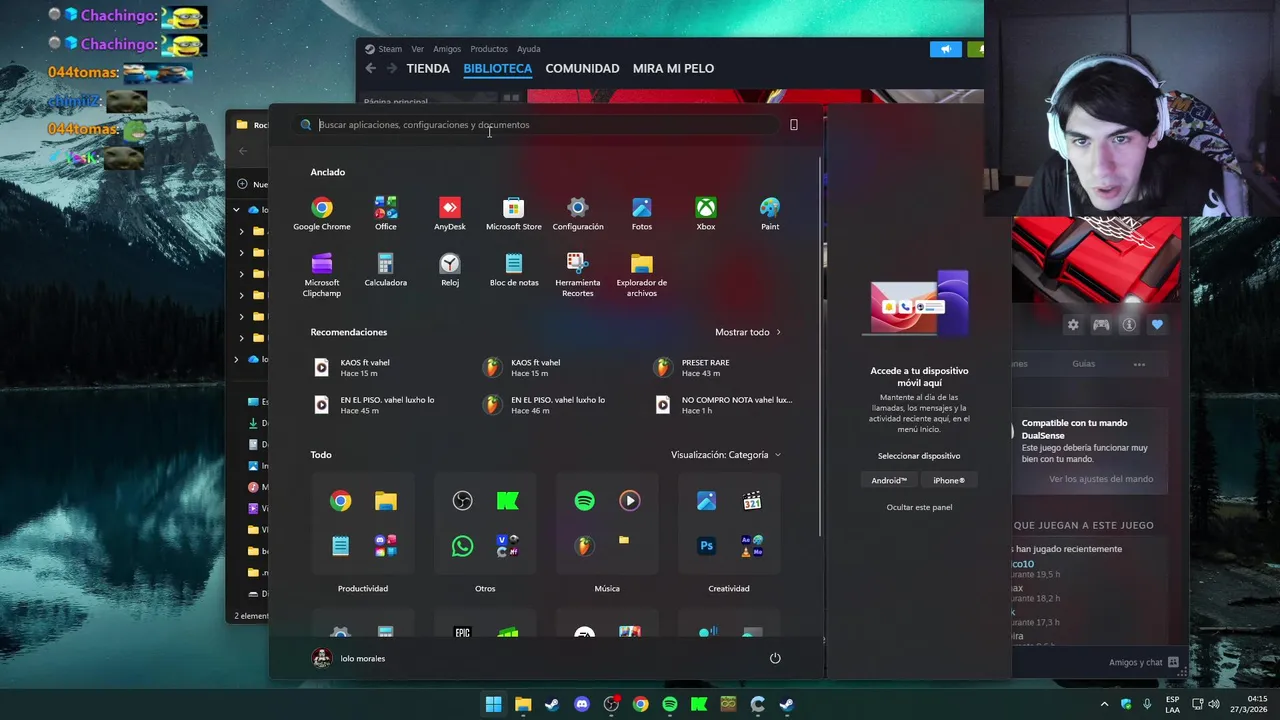Open Kick app in the Otros group
The width and height of the screenshot is (1280, 720).
(508, 501)
